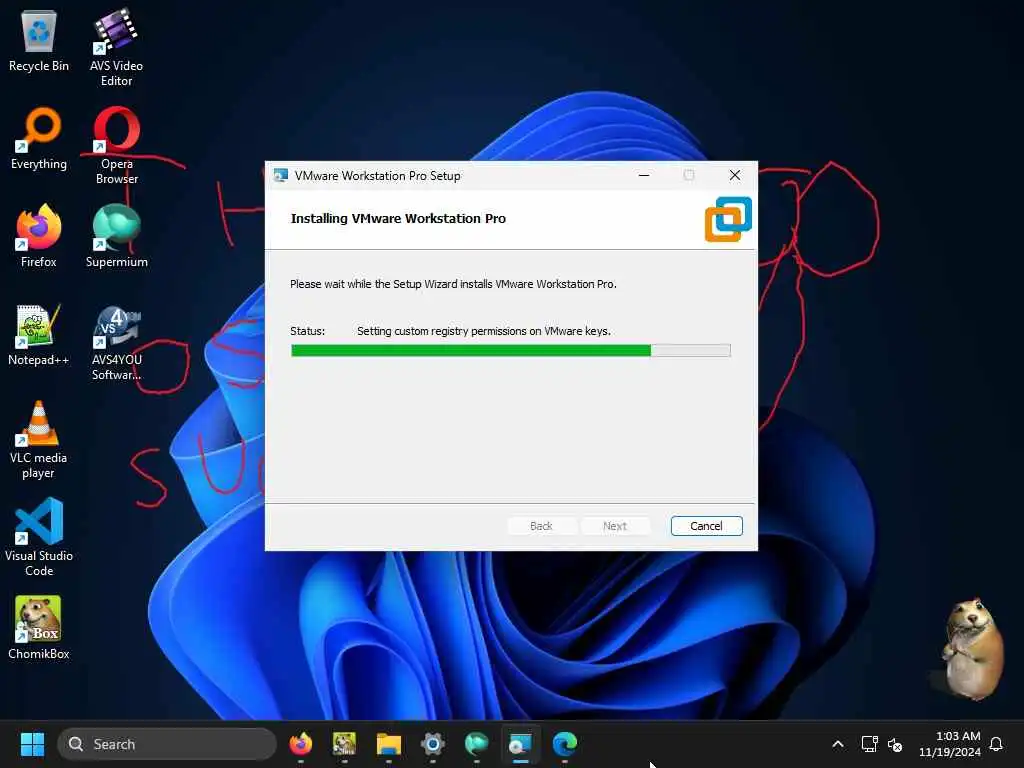1024x768 pixels.
Task: Open the beaver app in taskbar
Action: [344, 744]
